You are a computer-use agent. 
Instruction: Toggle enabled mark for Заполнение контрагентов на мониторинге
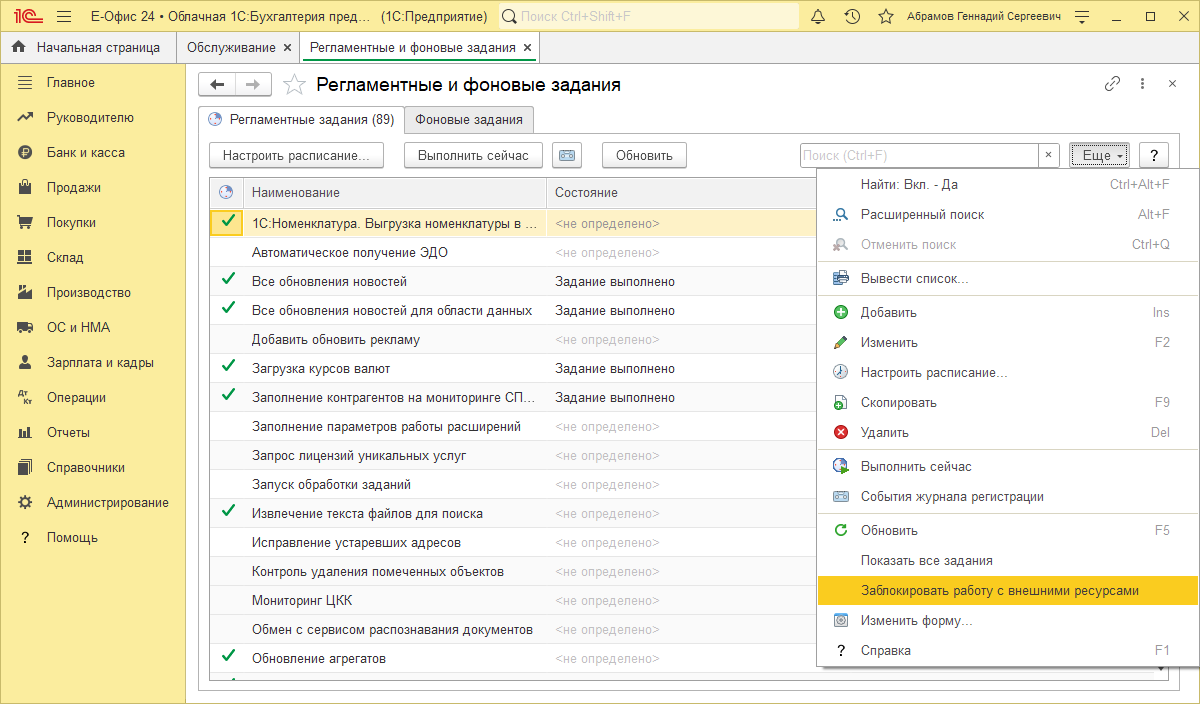click(x=229, y=396)
